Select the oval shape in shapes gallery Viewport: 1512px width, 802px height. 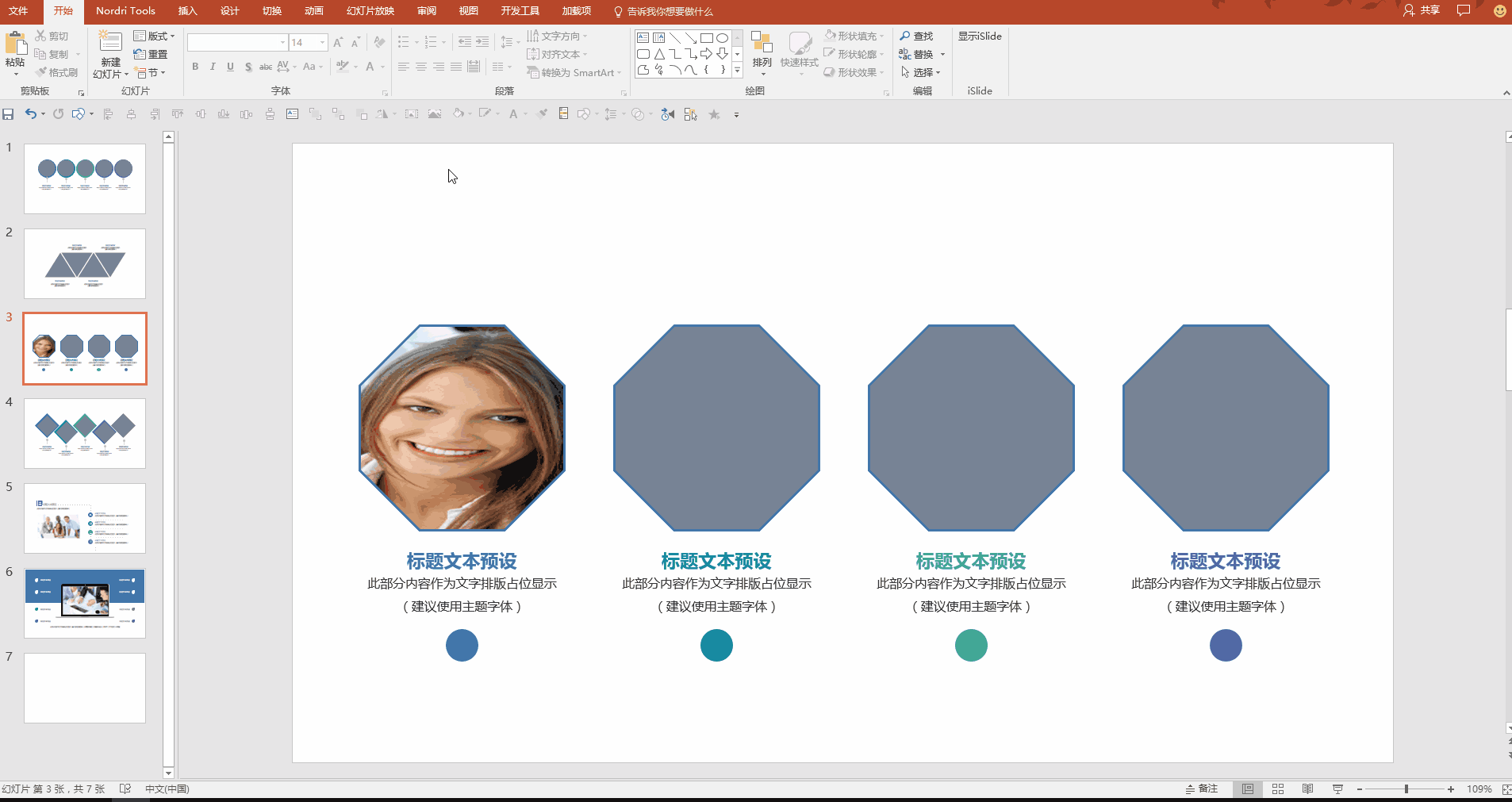point(722,38)
